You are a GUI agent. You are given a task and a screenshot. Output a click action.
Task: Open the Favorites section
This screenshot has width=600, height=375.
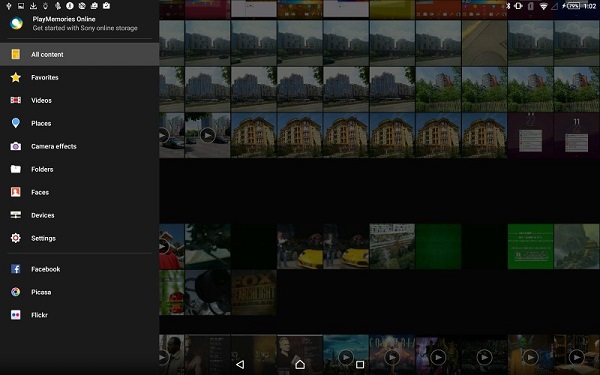point(80,77)
